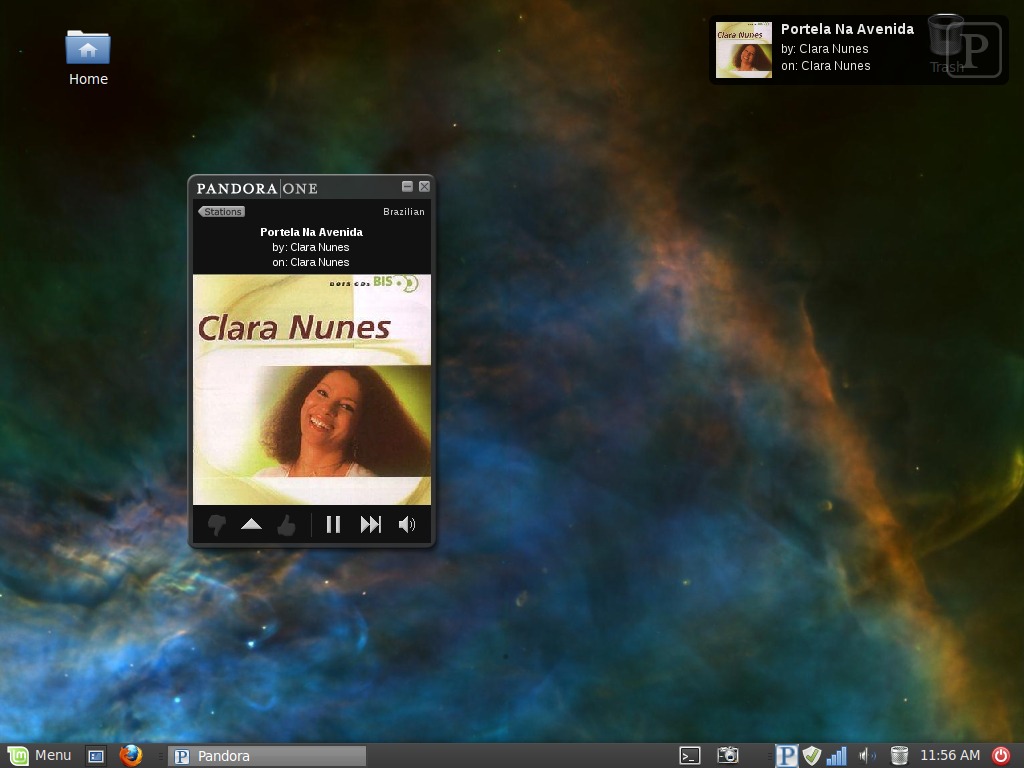
Task: Open the Home folder desktop icon
Action: pos(88,57)
